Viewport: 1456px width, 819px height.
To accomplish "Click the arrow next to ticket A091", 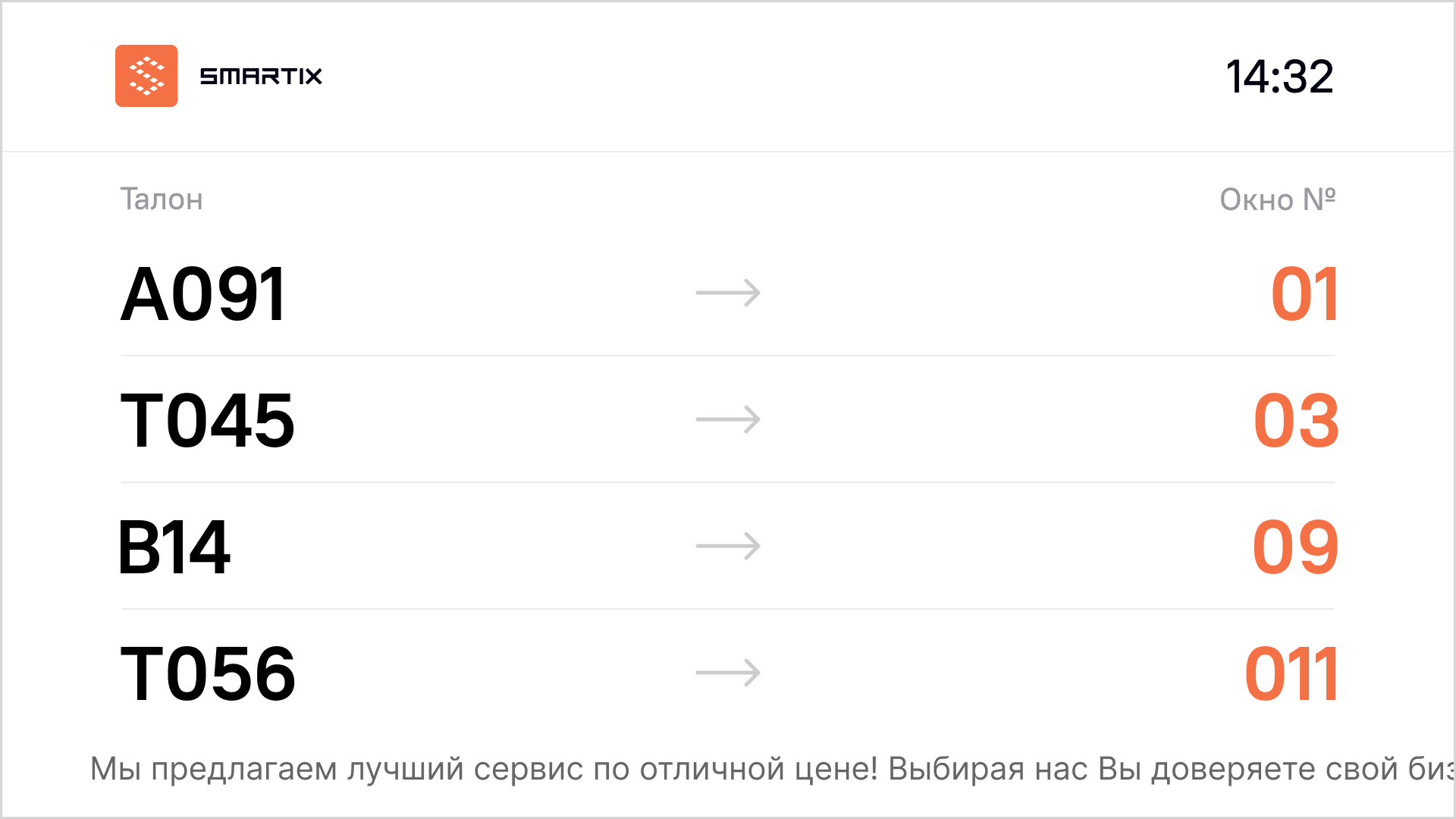I will coord(728,293).
